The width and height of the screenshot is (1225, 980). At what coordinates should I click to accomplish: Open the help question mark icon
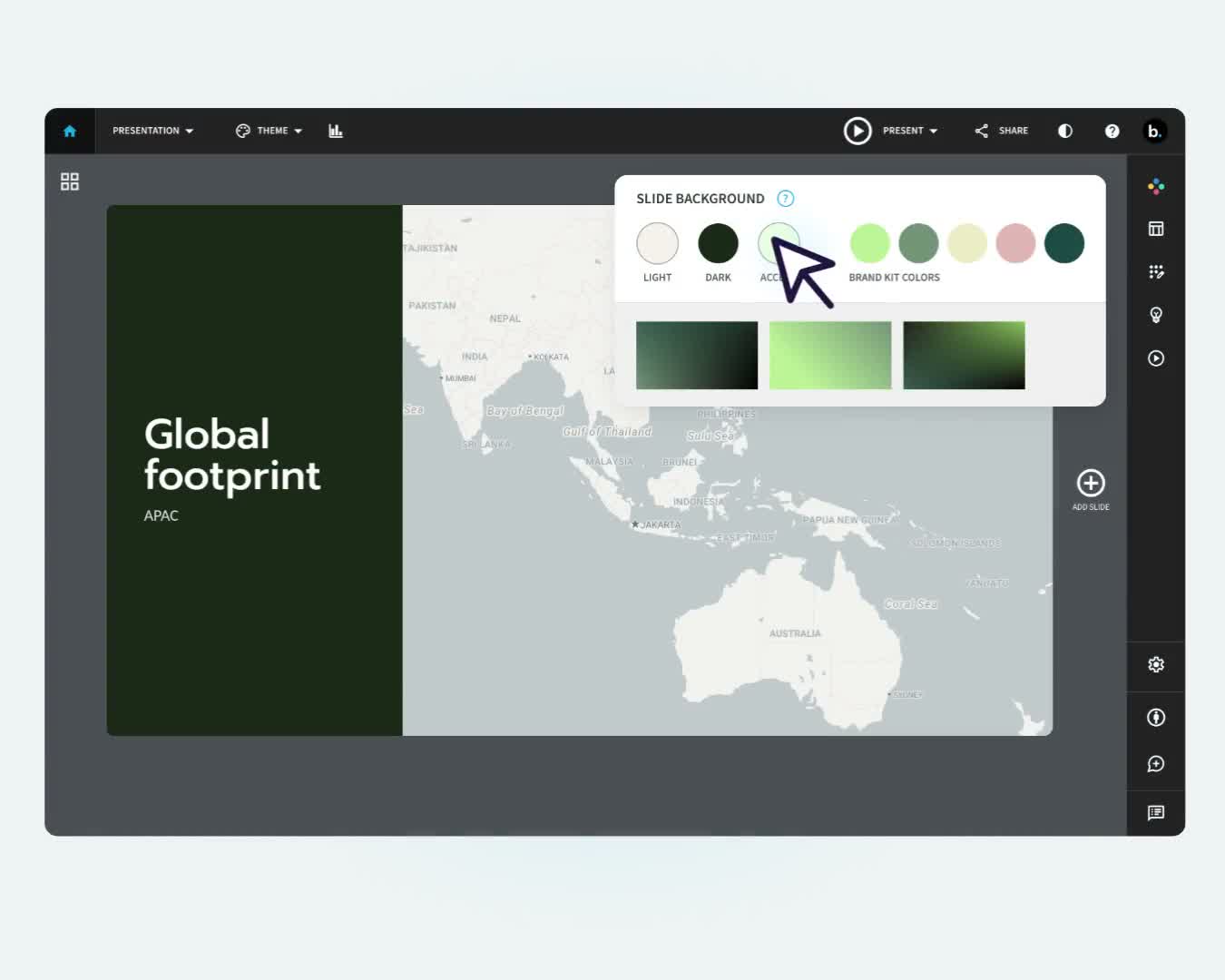point(1112,131)
